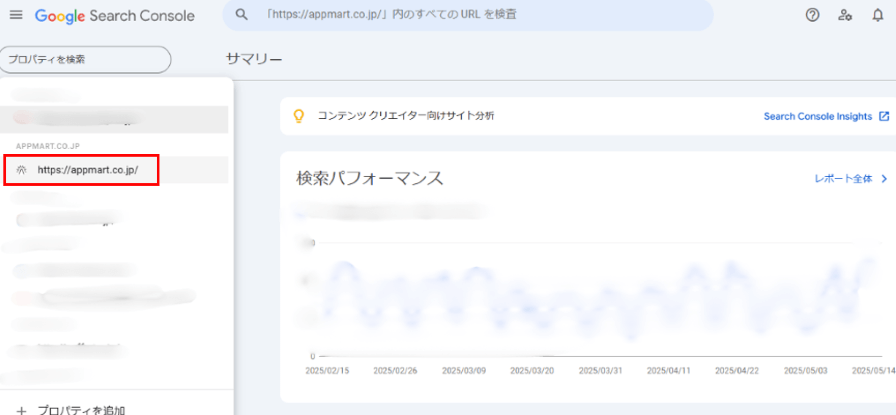Focus the URL inspection search field
The height and width of the screenshot is (415, 896).
click(x=467, y=15)
